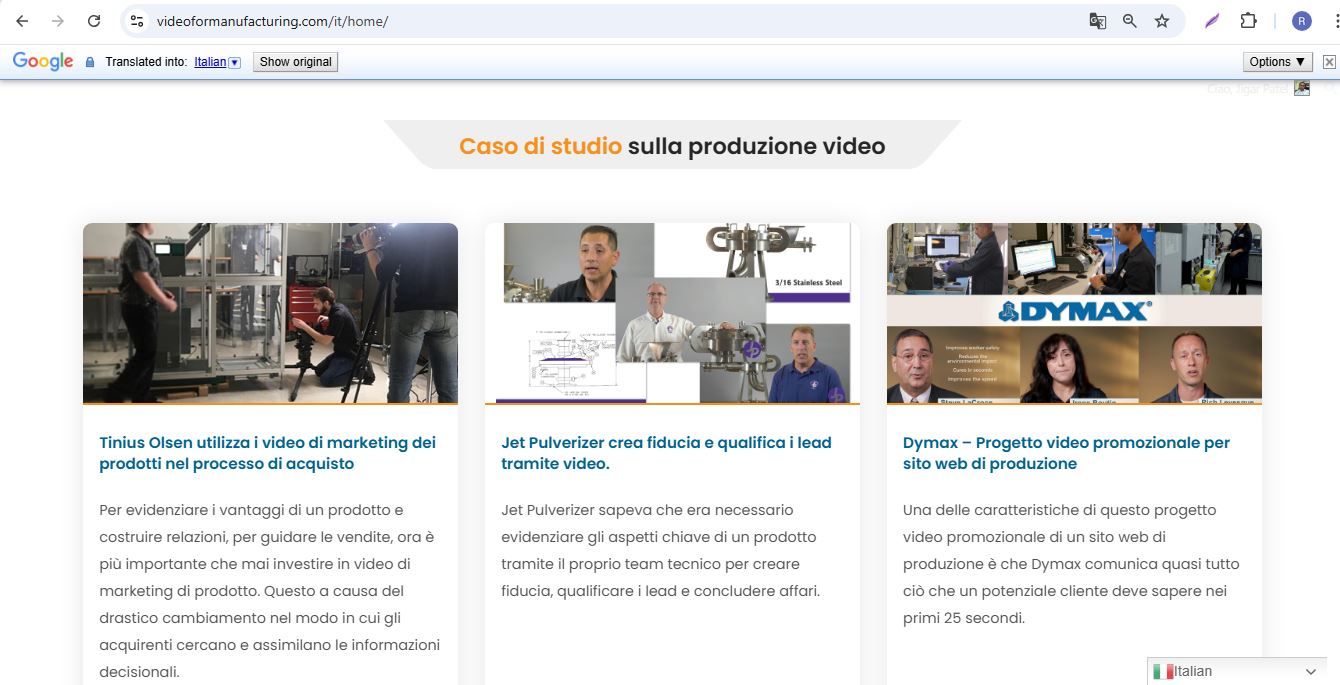The image size is (1340, 685).
Task: Go forward to the next page
Action: tap(58, 21)
